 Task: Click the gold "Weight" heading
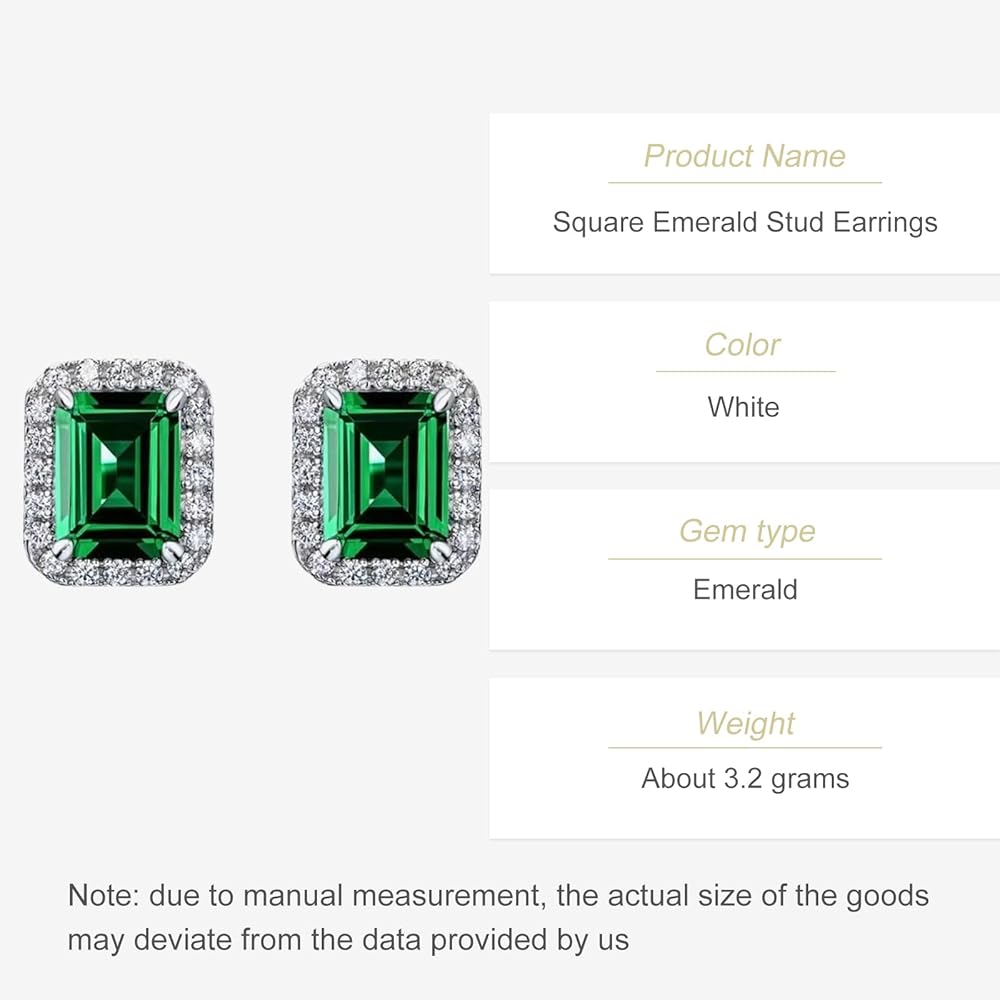745,723
